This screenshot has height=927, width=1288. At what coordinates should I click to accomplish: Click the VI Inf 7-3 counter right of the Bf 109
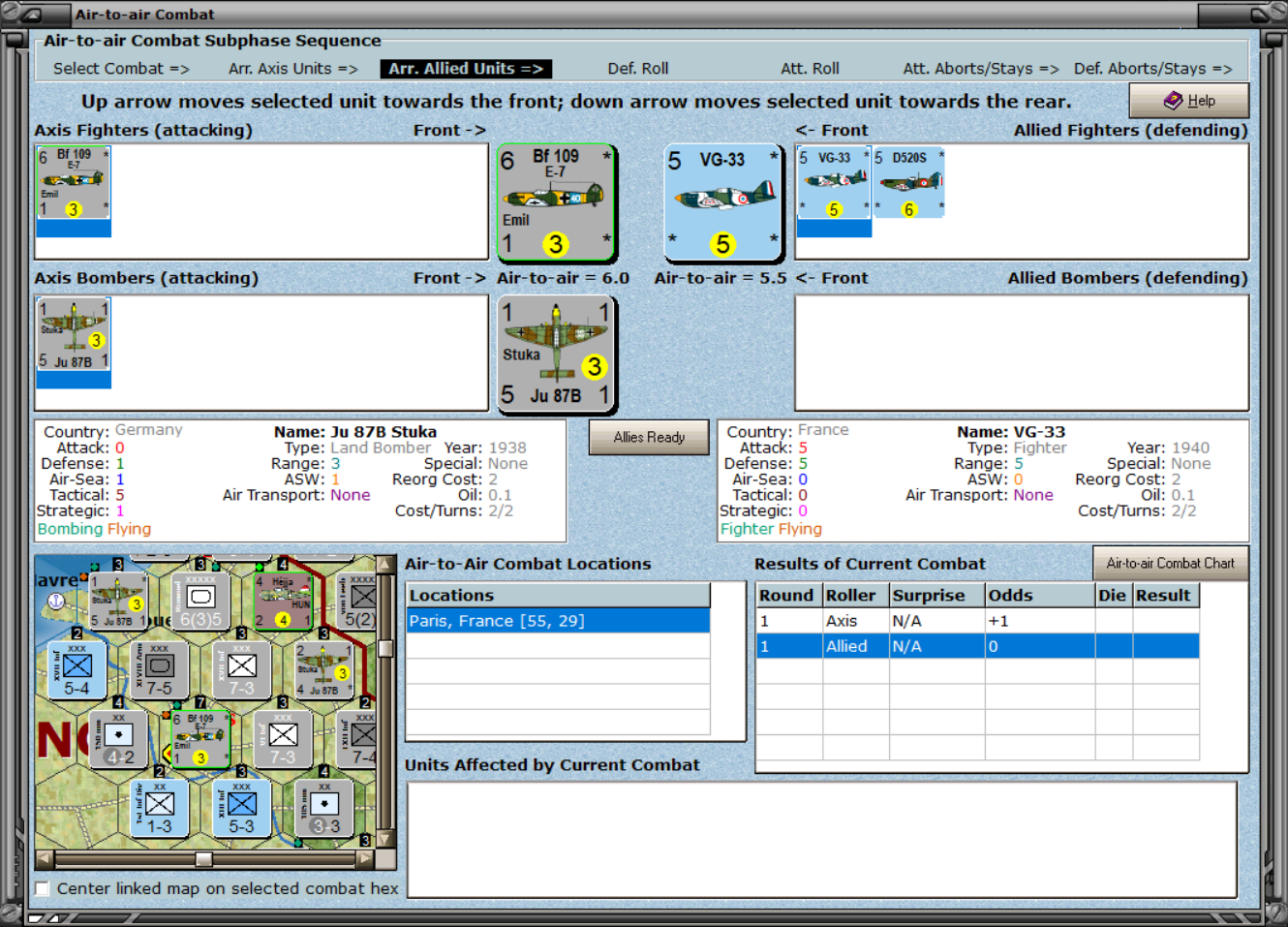[283, 738]
